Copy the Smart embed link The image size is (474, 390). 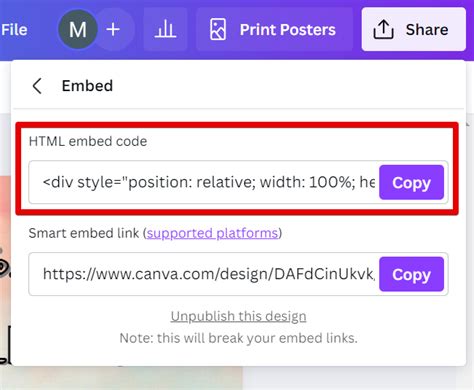coord(411,274)
